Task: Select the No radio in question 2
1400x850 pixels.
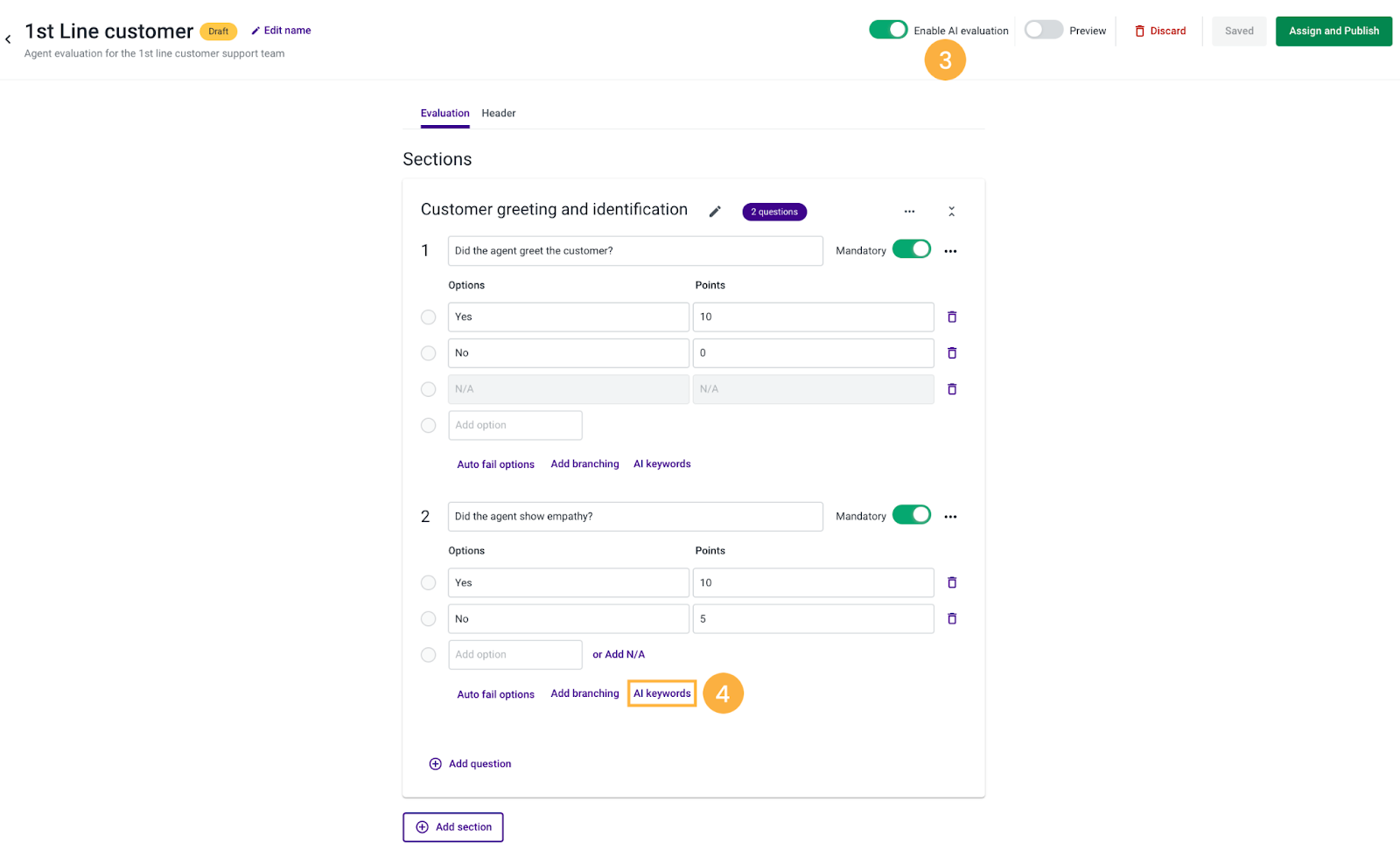Action: coord(428,619)
